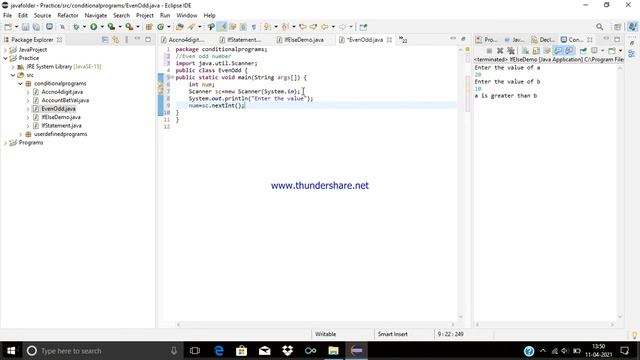
Task: Close the EvenOdd.java editor tab
Action: 389,40
